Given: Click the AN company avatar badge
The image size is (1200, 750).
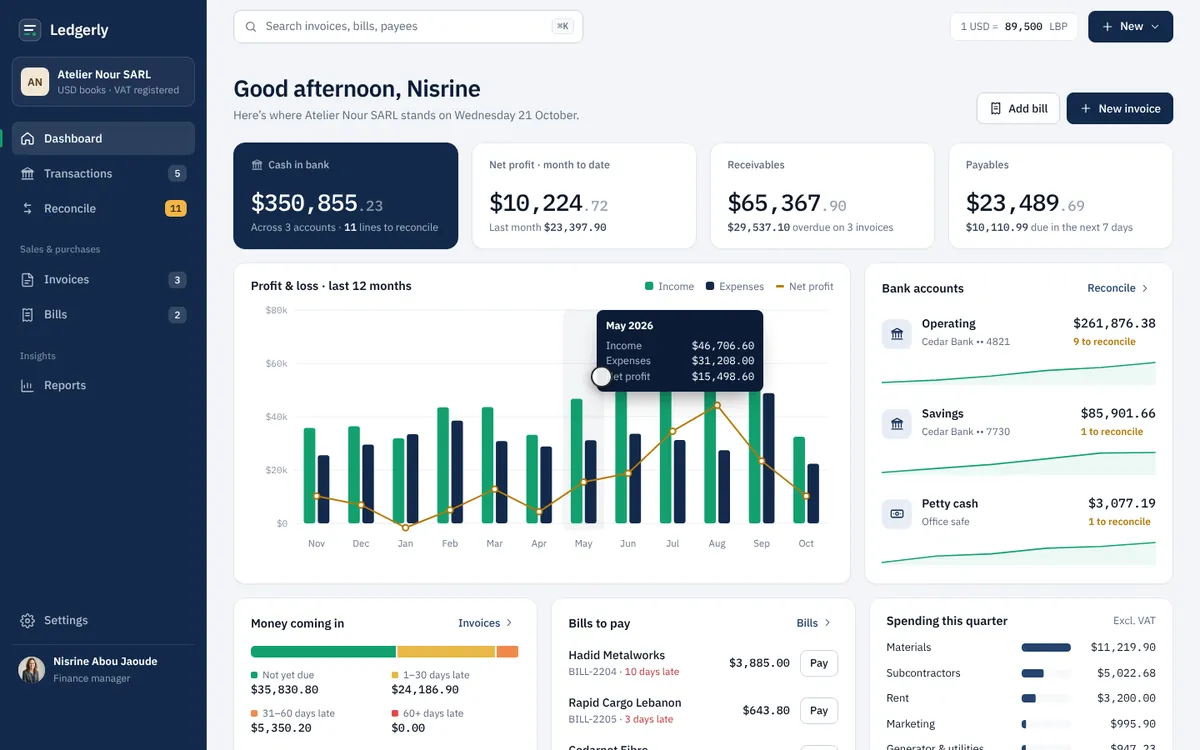Looking at the screenshot, I should coord(35,82).
